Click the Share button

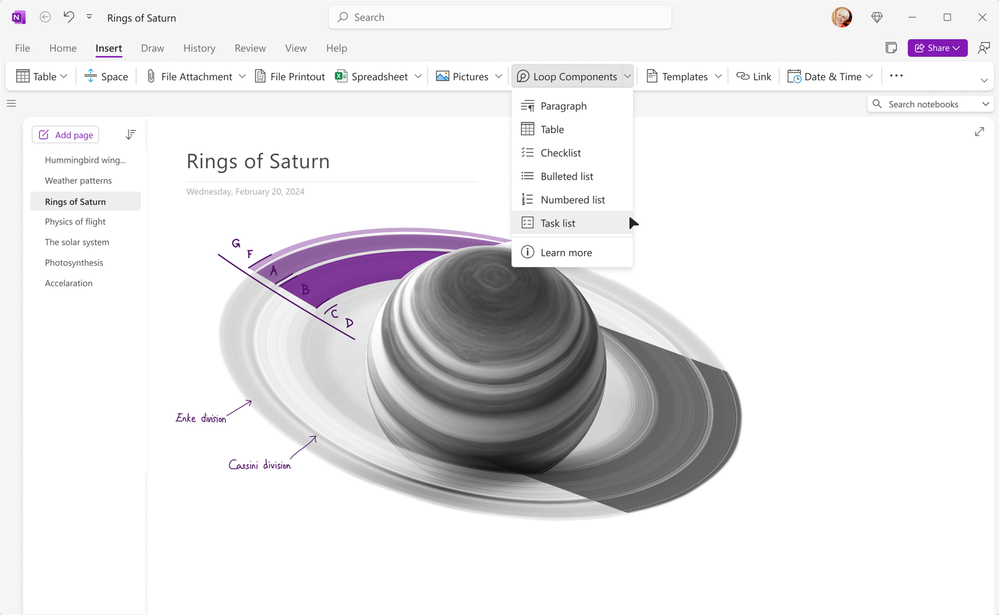937,48
